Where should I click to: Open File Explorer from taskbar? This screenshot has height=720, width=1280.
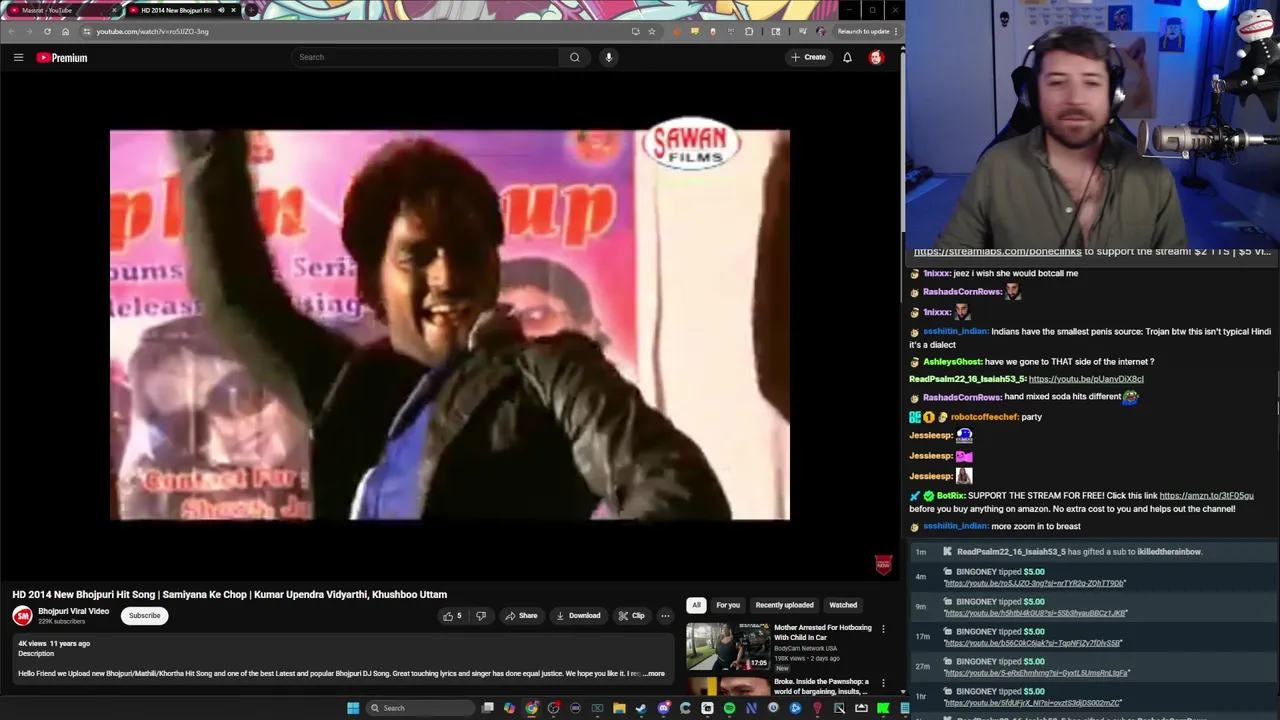[619, 708]
